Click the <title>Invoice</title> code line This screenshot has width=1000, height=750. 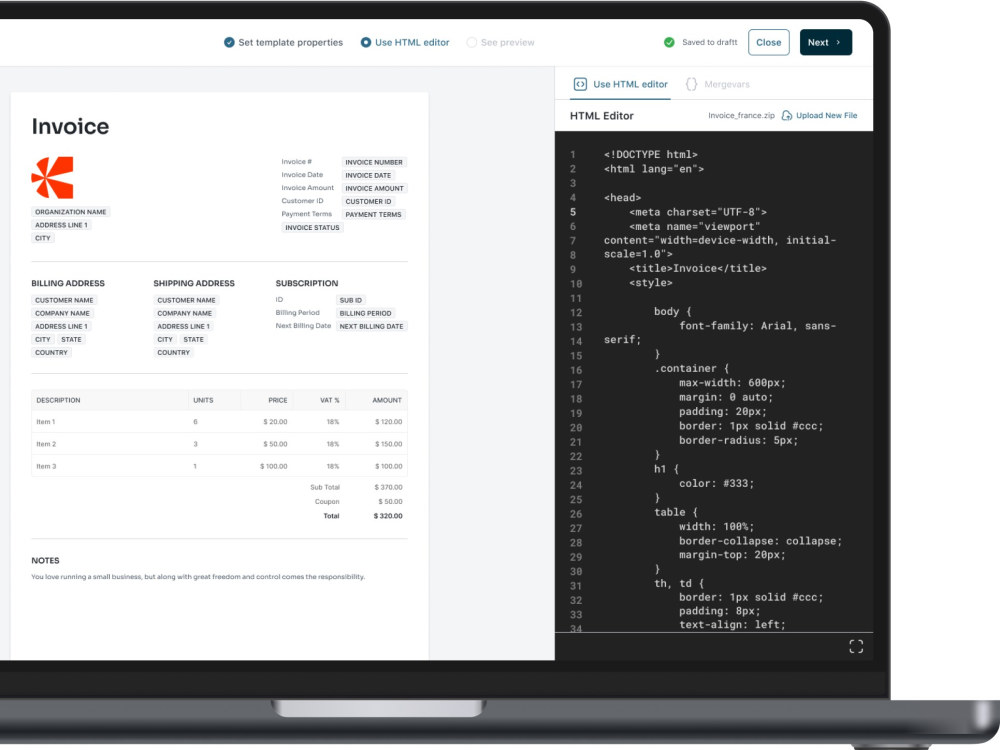pos(698,268)
